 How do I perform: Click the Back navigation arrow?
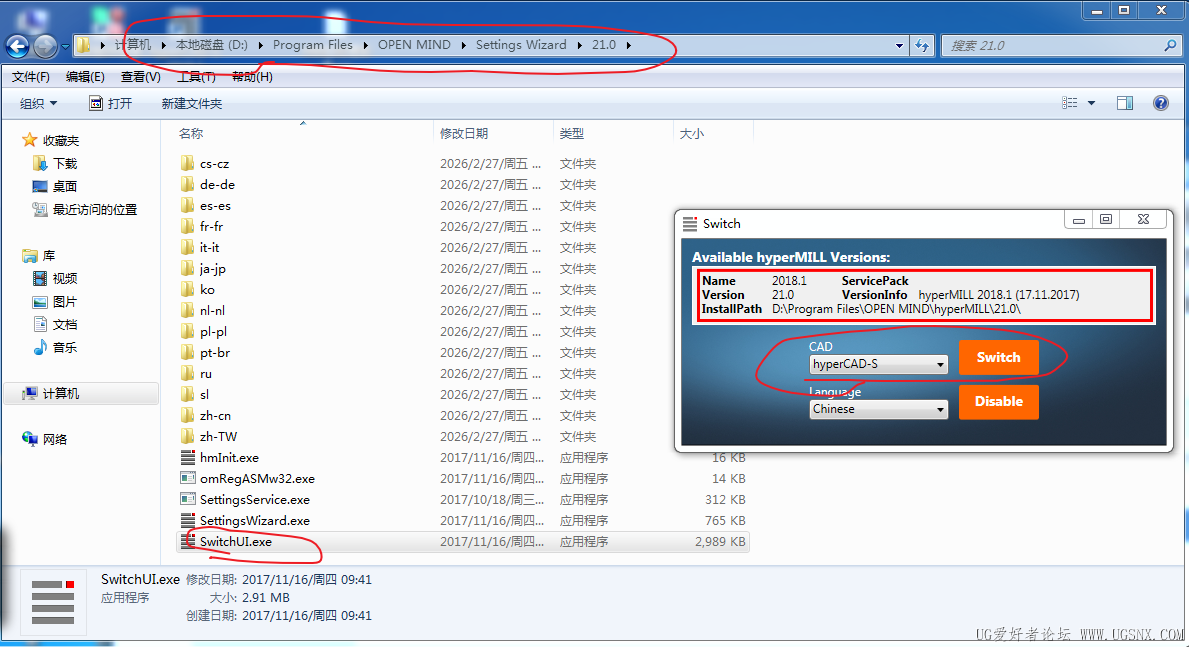(18, 46)
